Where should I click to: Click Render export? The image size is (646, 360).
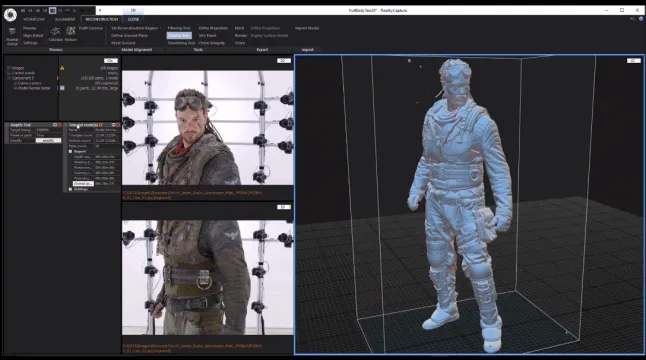(241, 35)
